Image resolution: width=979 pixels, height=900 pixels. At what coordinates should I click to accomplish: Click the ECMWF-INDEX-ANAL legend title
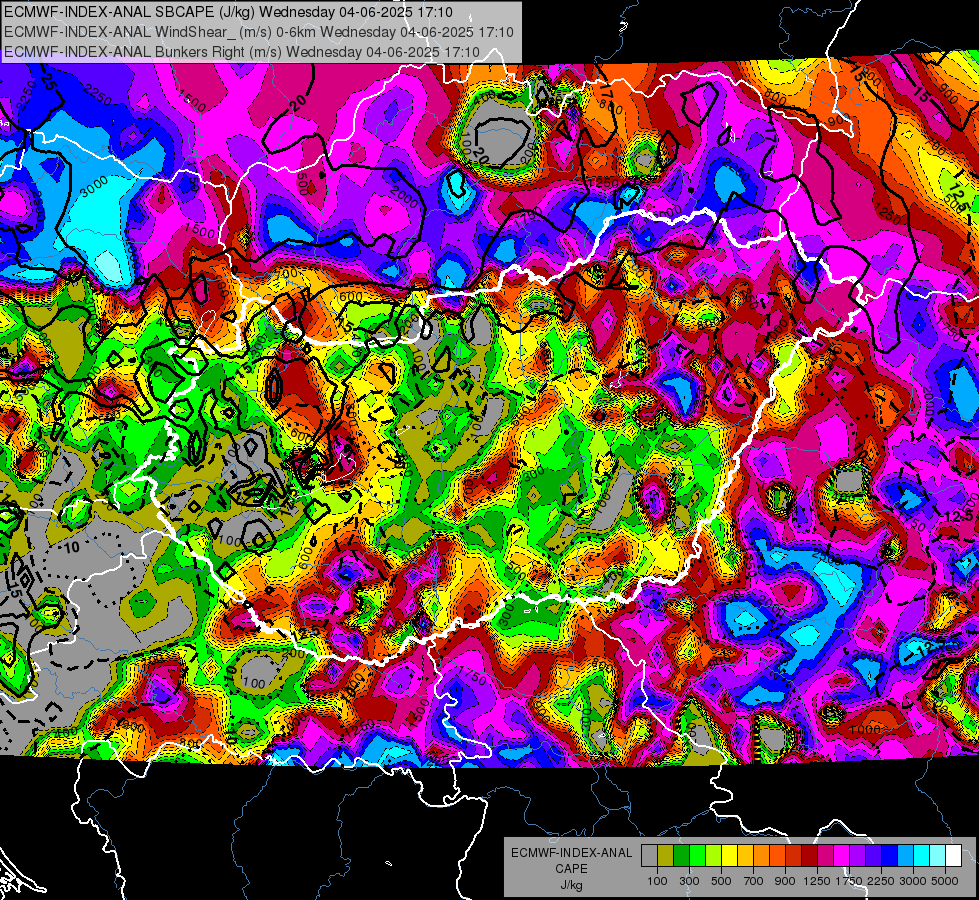pos(572,853)
